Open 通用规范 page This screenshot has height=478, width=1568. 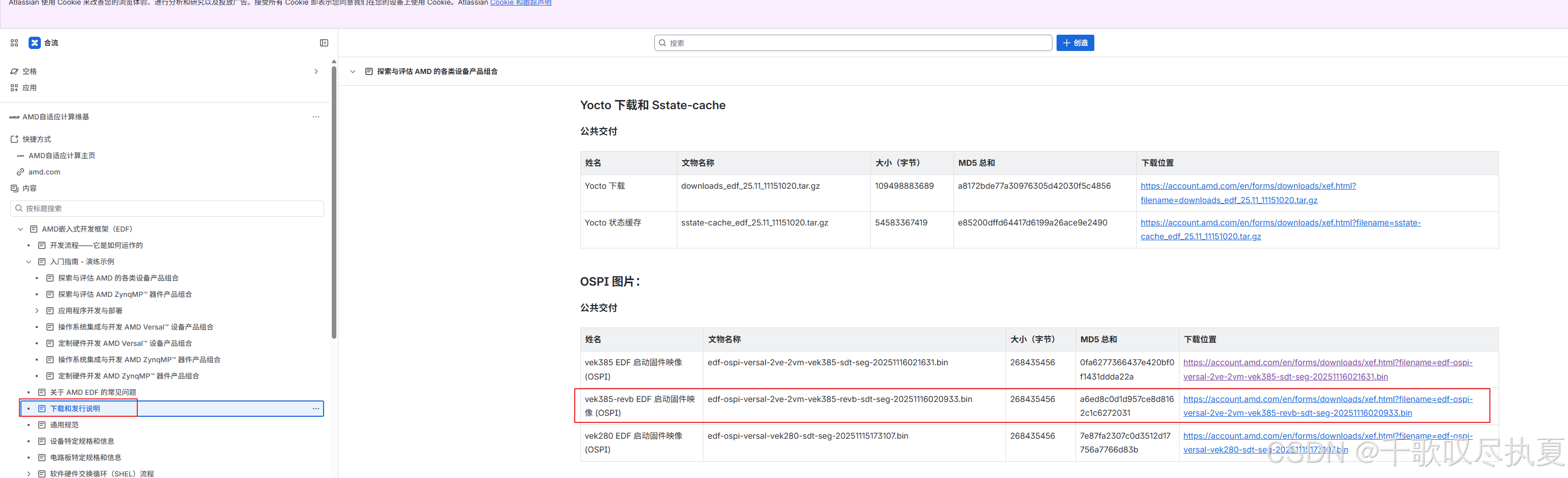click(x=64, y=425)
